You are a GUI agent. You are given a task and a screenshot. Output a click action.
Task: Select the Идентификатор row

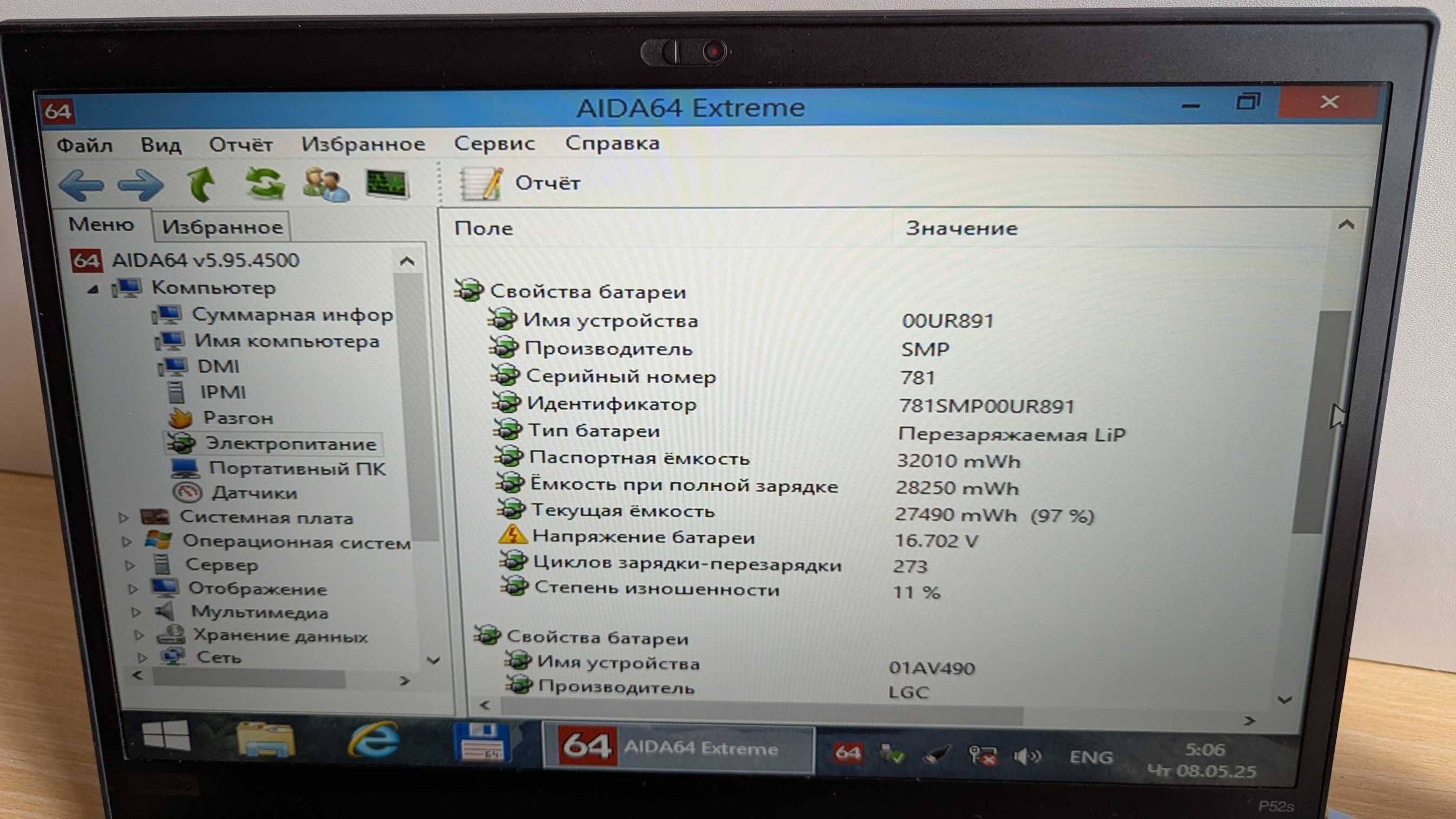coord(784,404)
